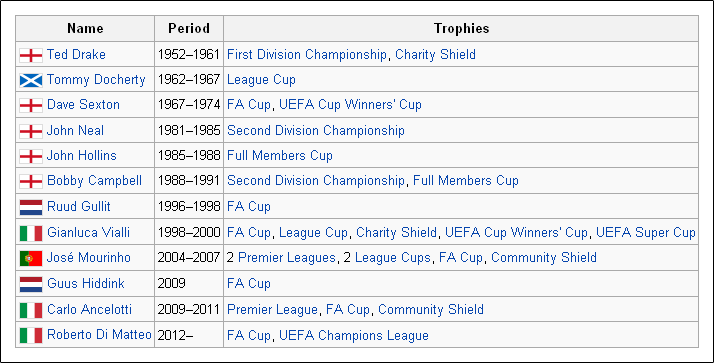Follow the UEFA Champions League link
This screenshot has width=714, height=363.
pos(354,336)
